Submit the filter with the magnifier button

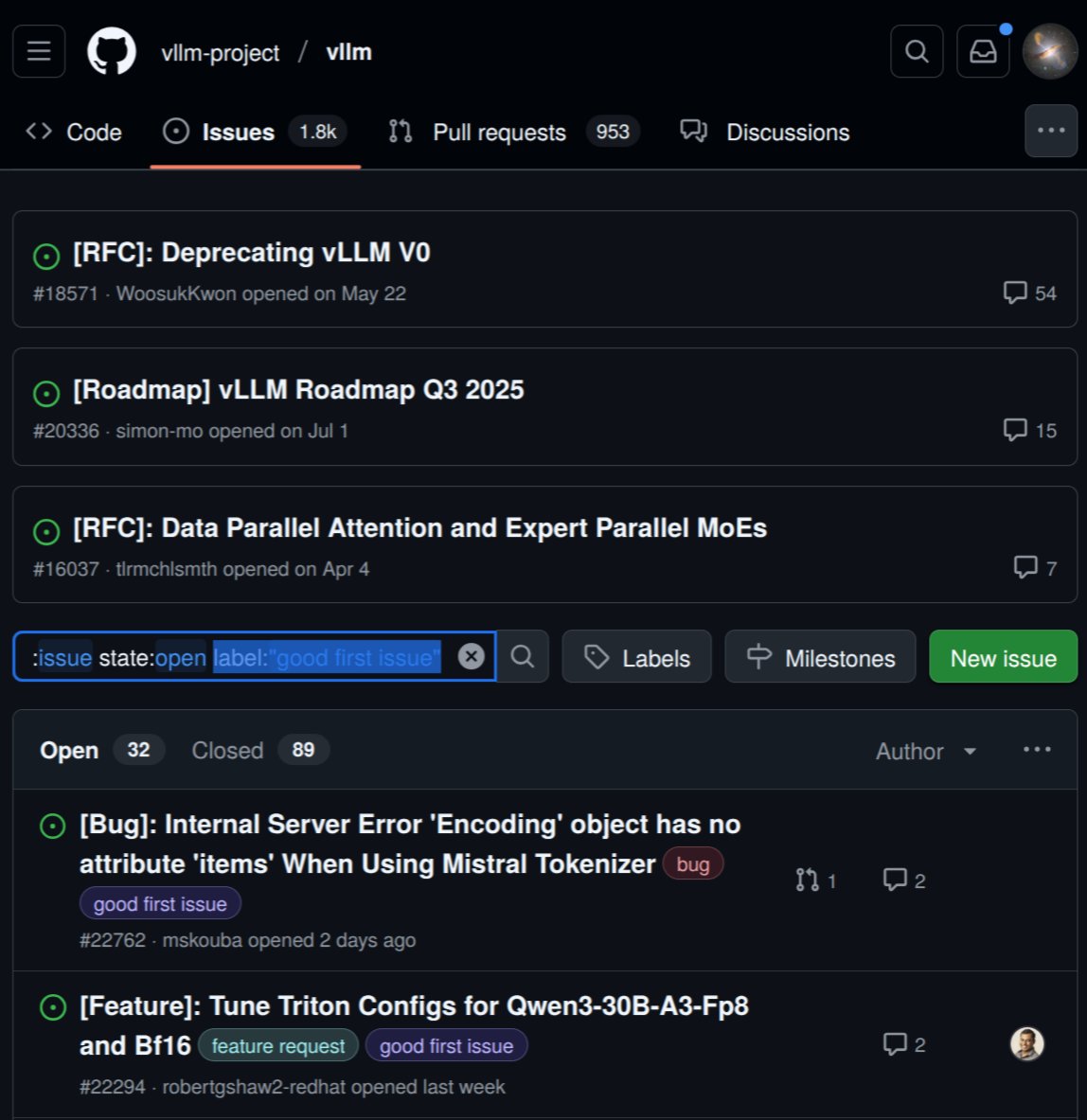522,656
